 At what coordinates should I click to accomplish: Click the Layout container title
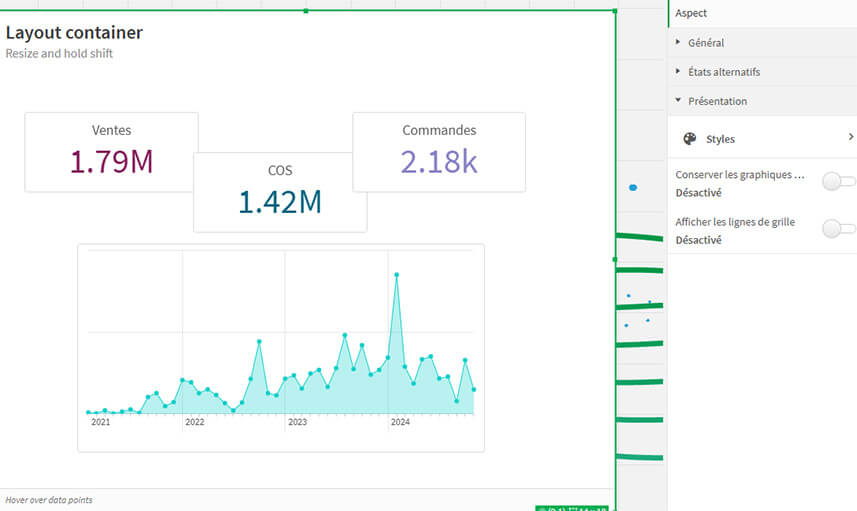pos(74,32)
